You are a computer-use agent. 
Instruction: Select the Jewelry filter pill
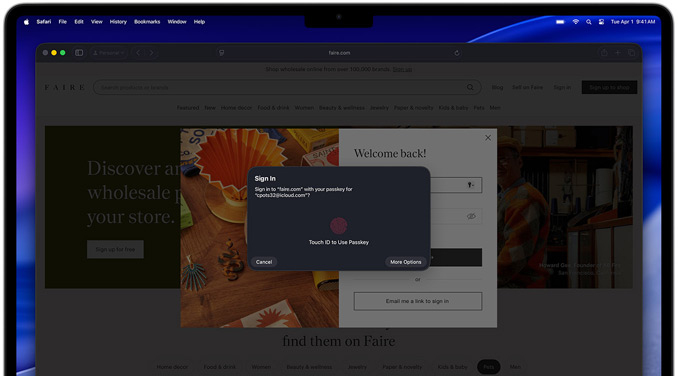(357, 367)
